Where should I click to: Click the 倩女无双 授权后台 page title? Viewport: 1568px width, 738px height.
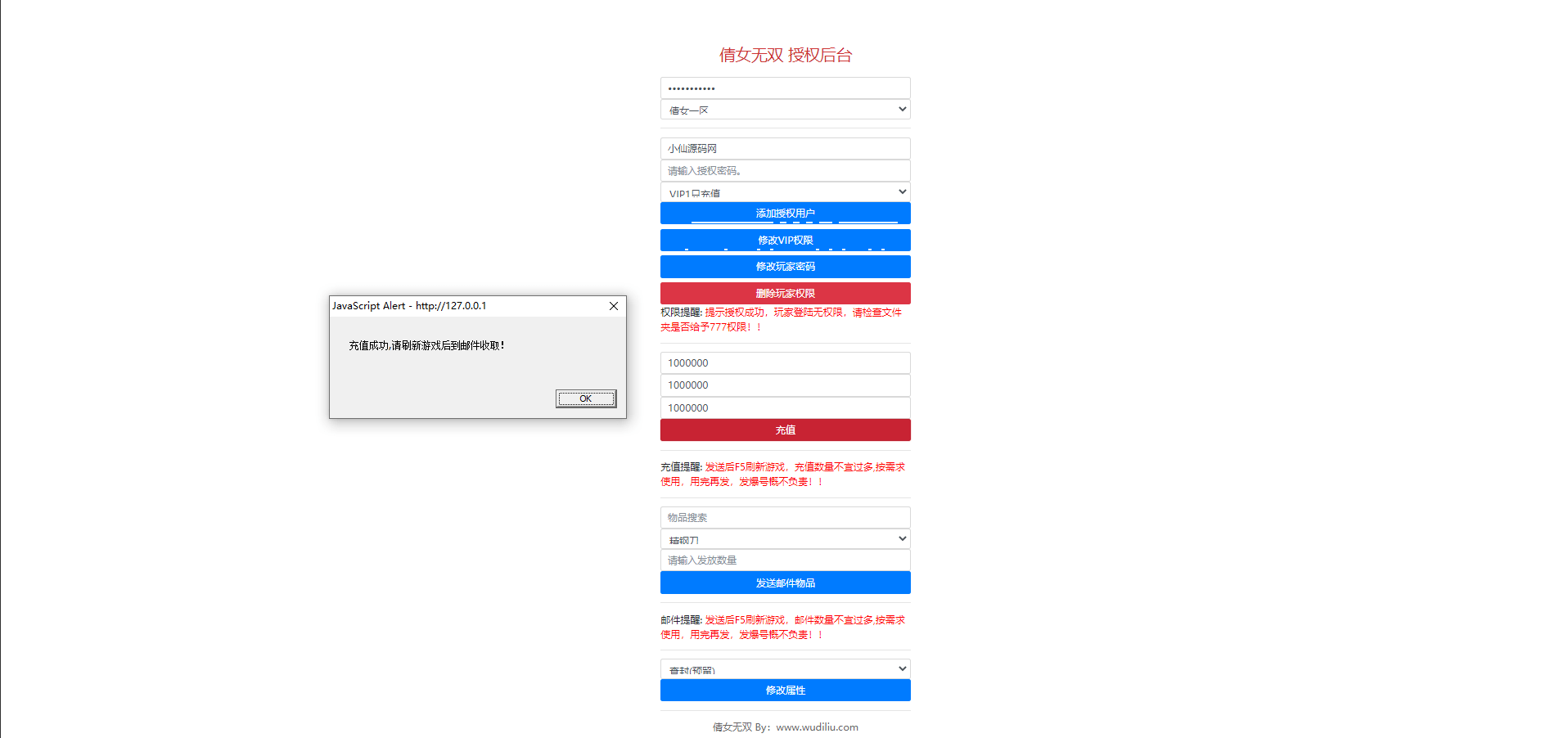tap(786, 55)
